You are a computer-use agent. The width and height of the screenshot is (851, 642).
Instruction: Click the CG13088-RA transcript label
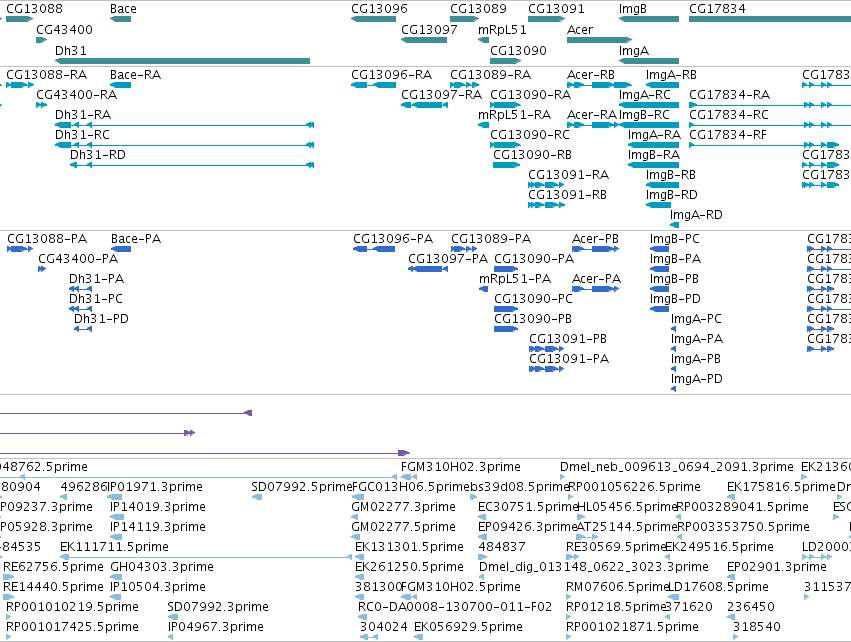coord(47,74)
